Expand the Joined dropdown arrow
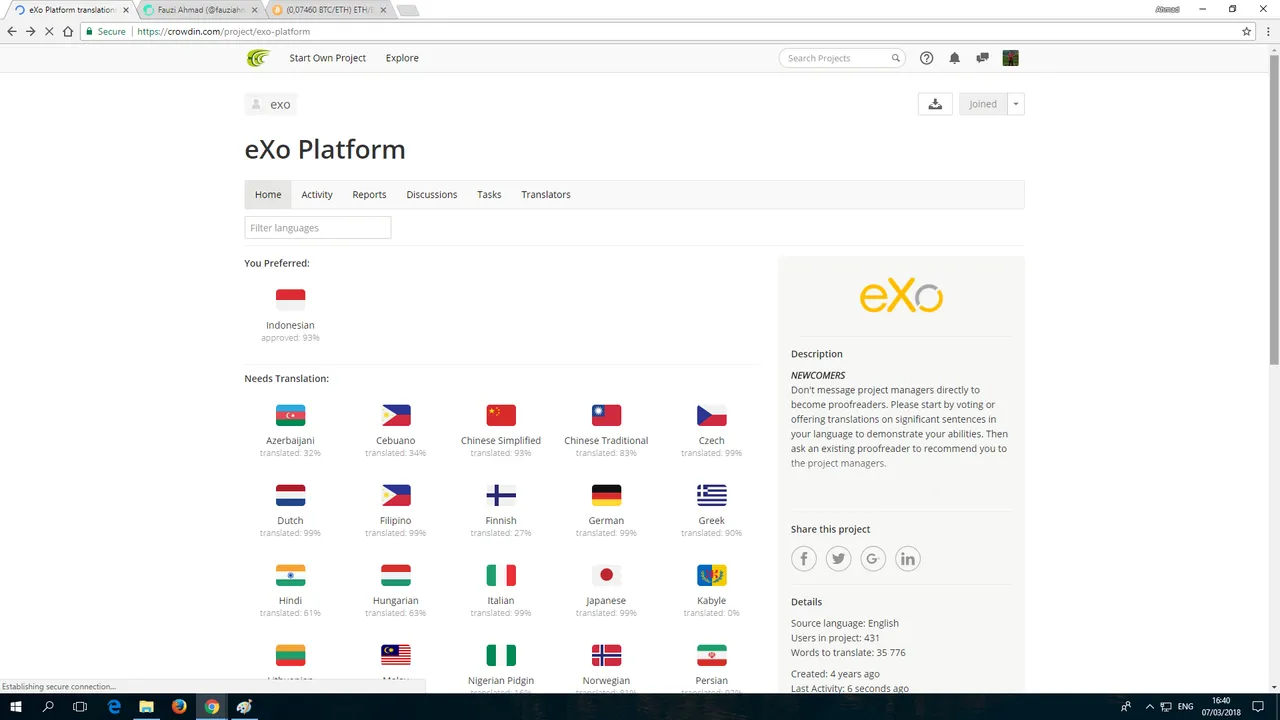Viewport: 1280px width, 720px height. 1016,104
